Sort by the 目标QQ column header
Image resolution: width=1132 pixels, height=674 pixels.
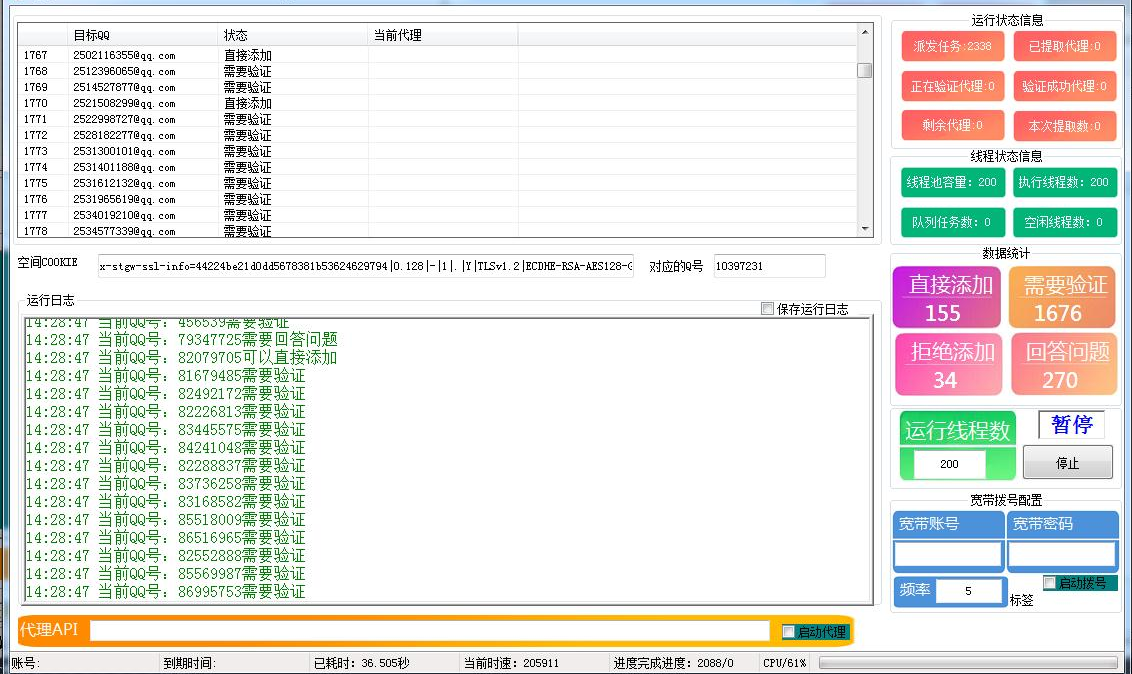144,35
